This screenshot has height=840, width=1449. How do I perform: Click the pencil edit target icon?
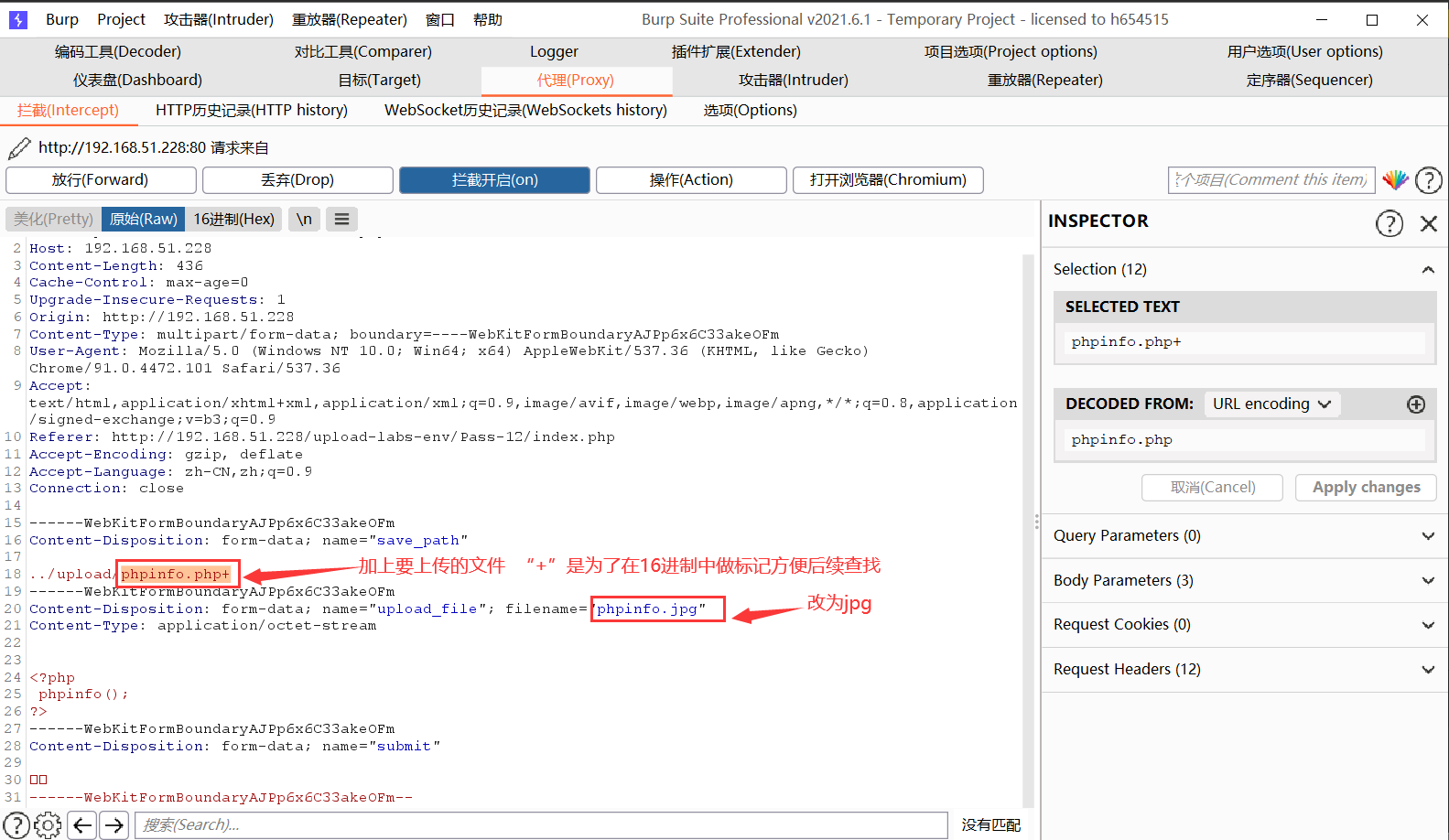point(19,147)
